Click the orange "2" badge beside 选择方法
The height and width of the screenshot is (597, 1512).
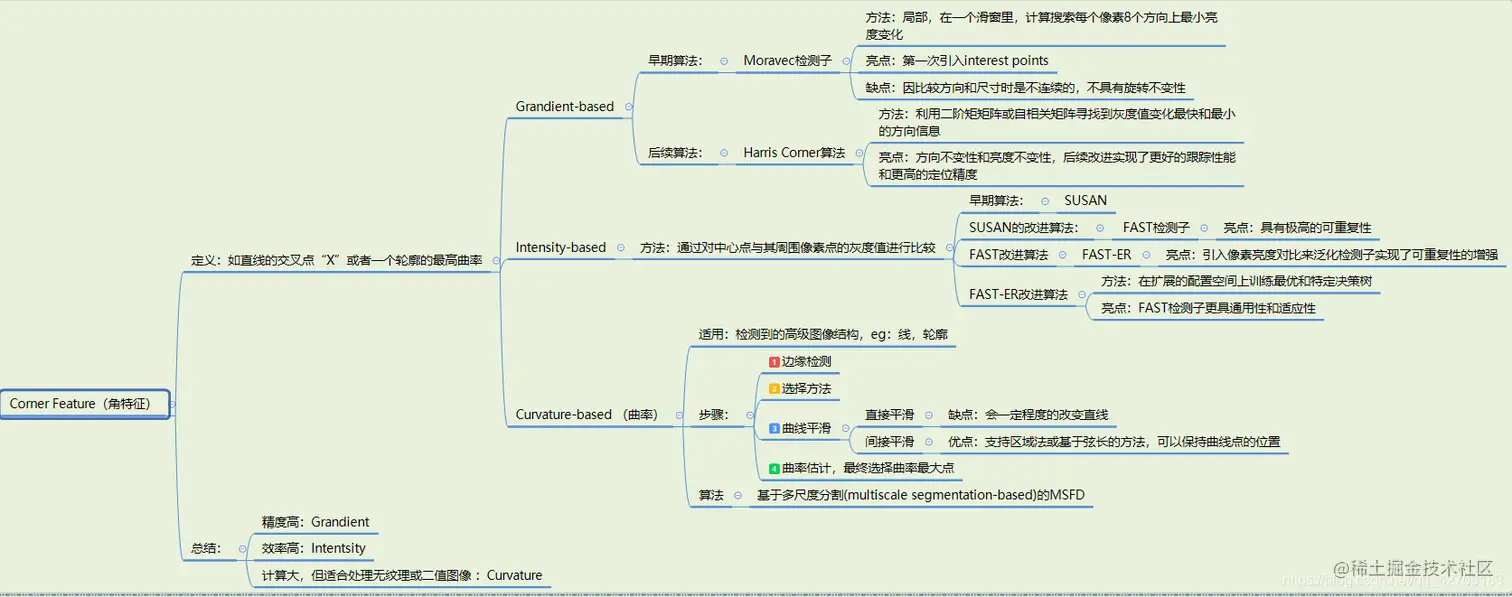tap(773, 389)
